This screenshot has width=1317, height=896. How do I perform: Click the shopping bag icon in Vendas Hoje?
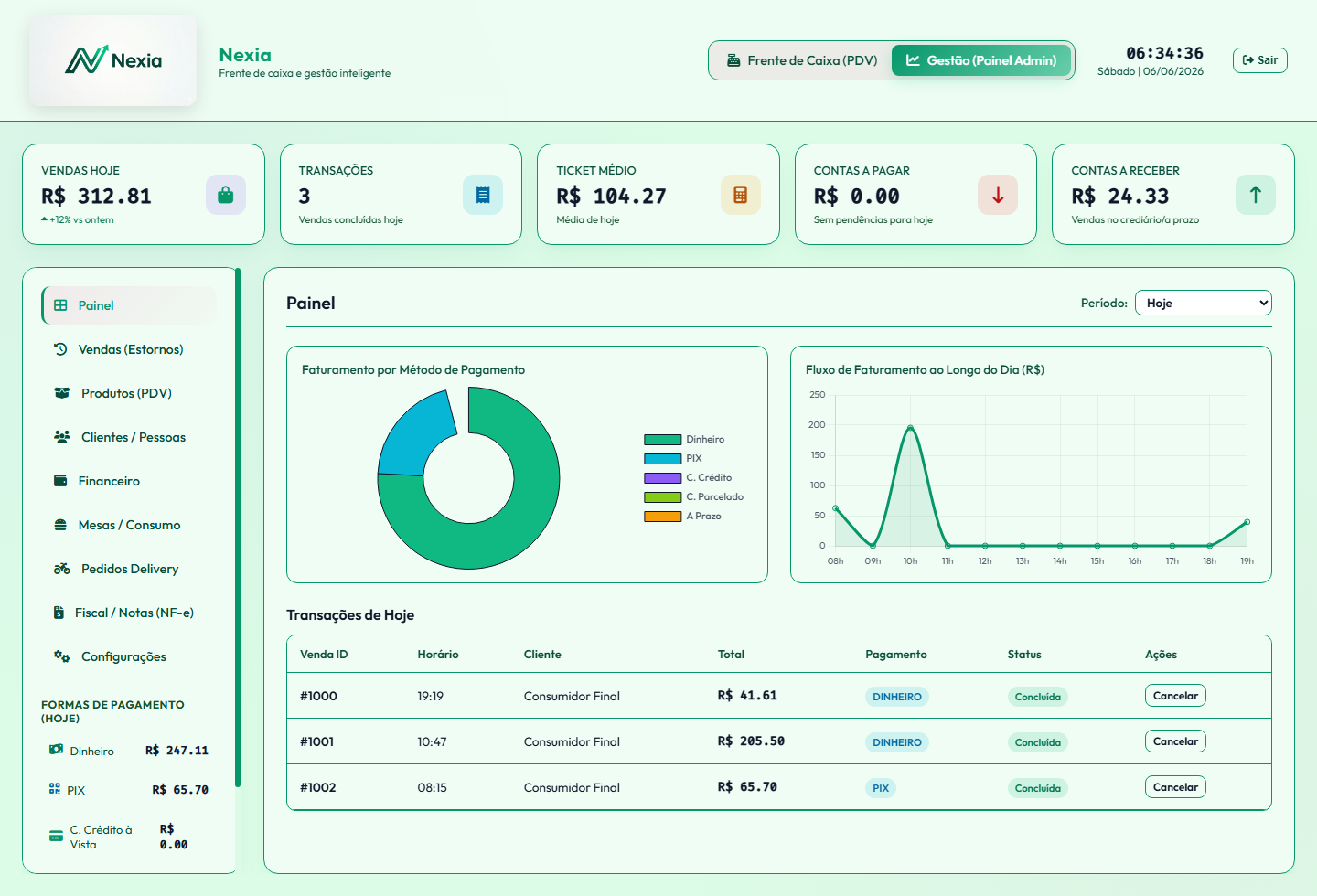[x=226, y=195]
